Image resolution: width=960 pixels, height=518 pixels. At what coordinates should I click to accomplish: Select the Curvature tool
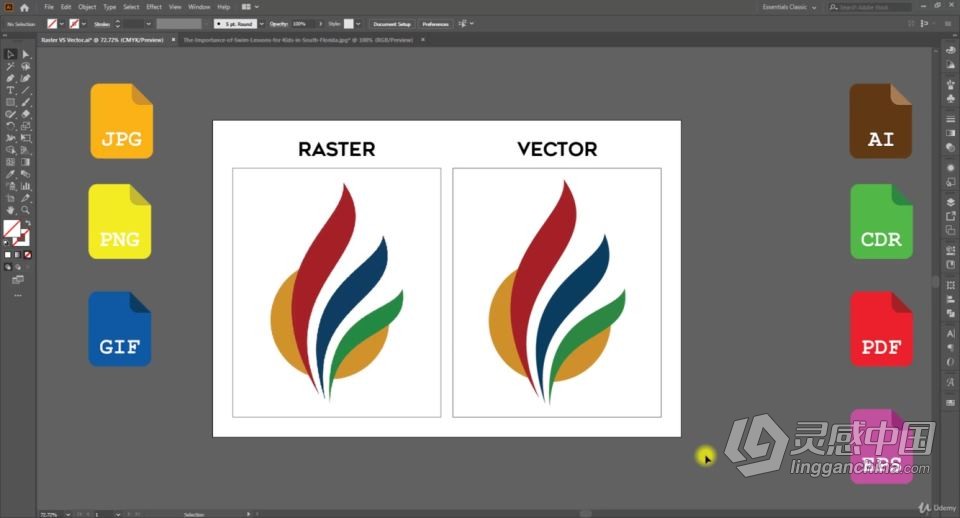coord(26,78)
